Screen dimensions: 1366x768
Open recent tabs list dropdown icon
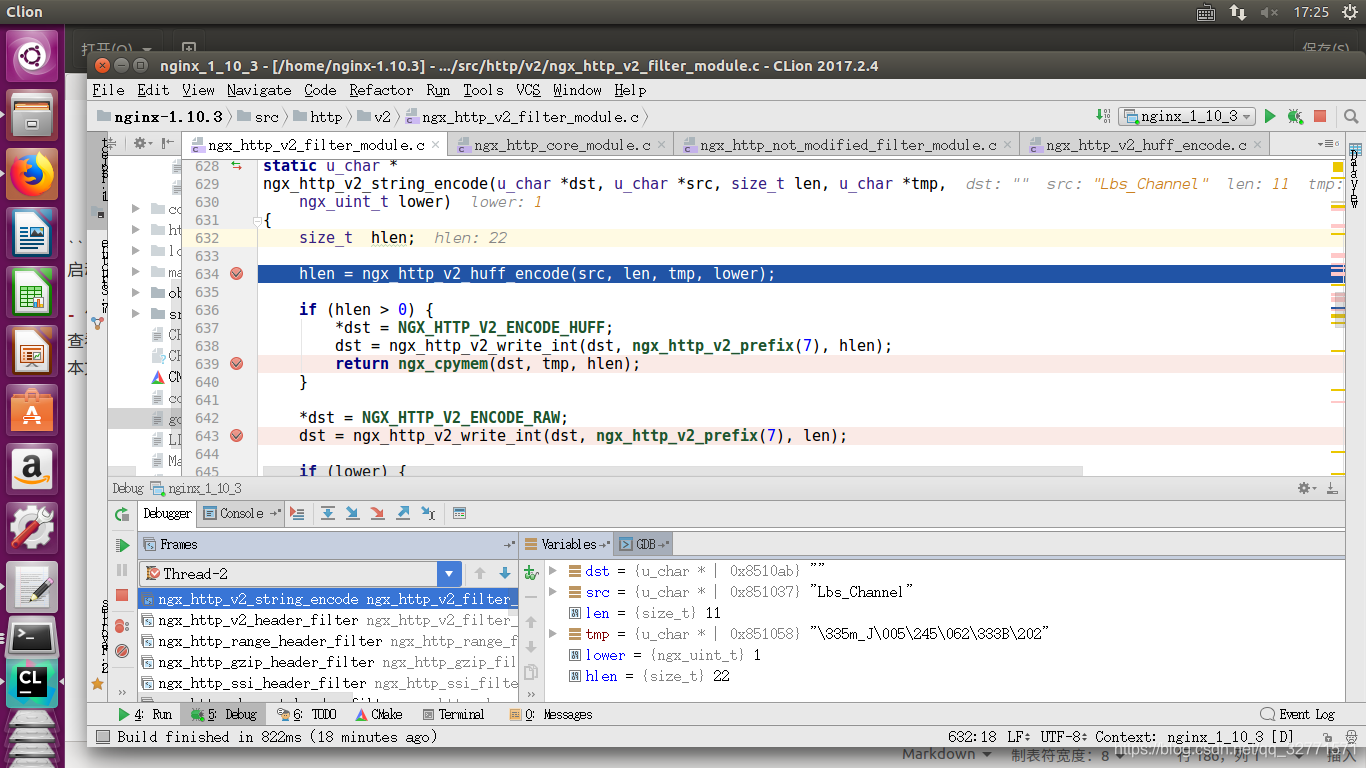coord(1326,144)
